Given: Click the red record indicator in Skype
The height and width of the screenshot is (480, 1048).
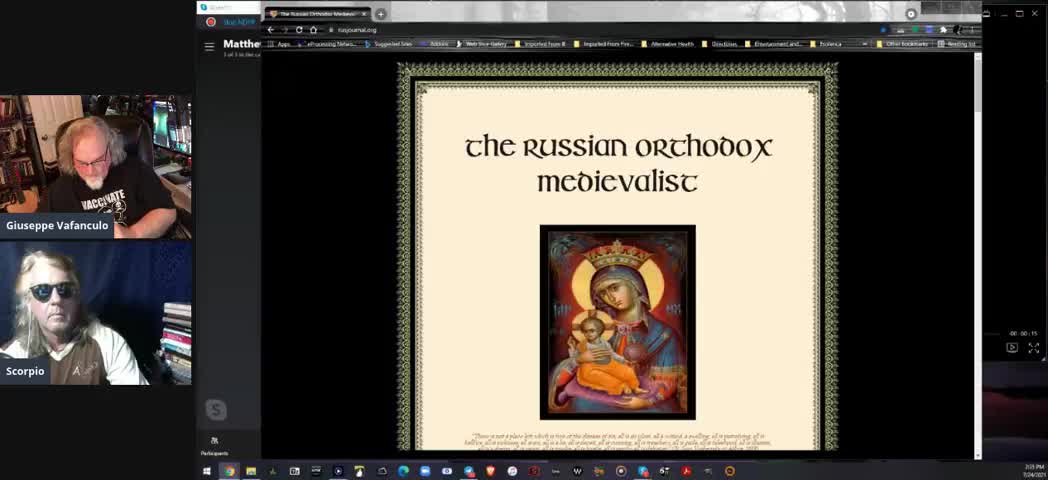Looking at the screenshot, I should tap(211, 22).
